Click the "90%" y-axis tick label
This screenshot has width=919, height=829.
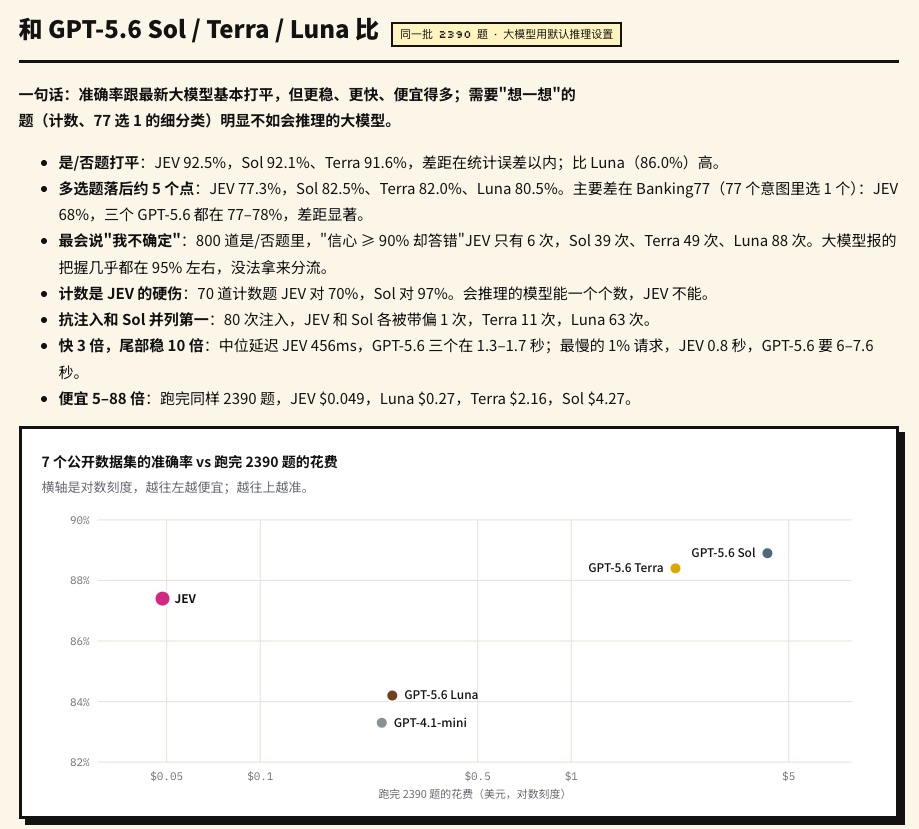(80, 520)
